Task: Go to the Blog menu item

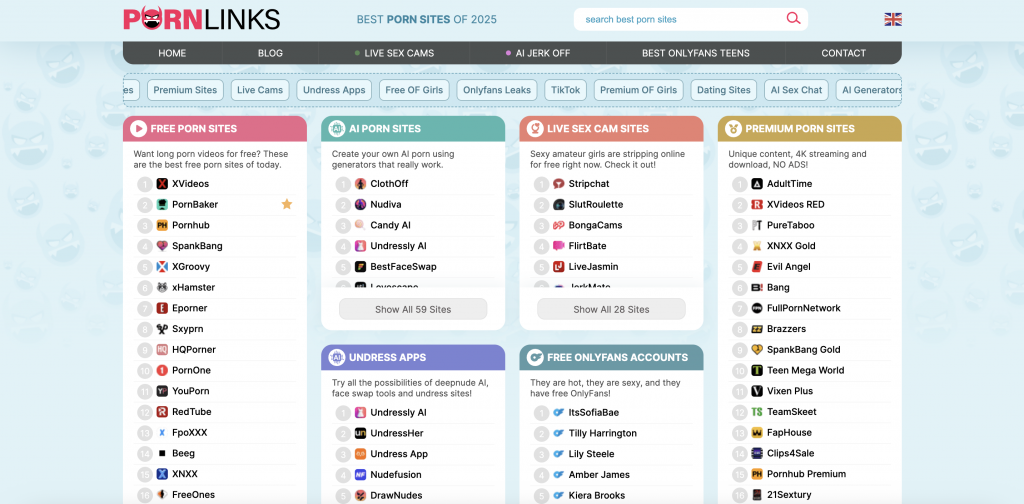Action: pos(270,53)
